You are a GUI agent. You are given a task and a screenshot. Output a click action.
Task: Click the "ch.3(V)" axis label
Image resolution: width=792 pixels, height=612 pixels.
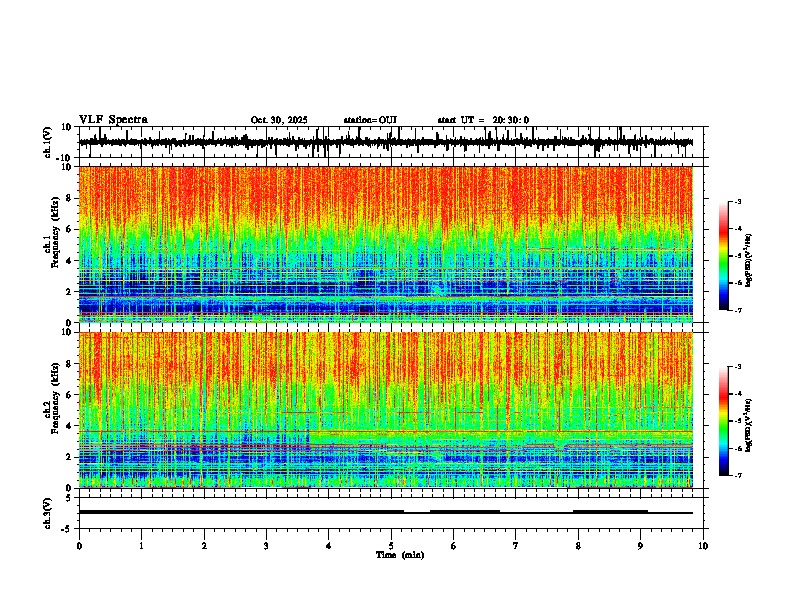coord(47,513)
